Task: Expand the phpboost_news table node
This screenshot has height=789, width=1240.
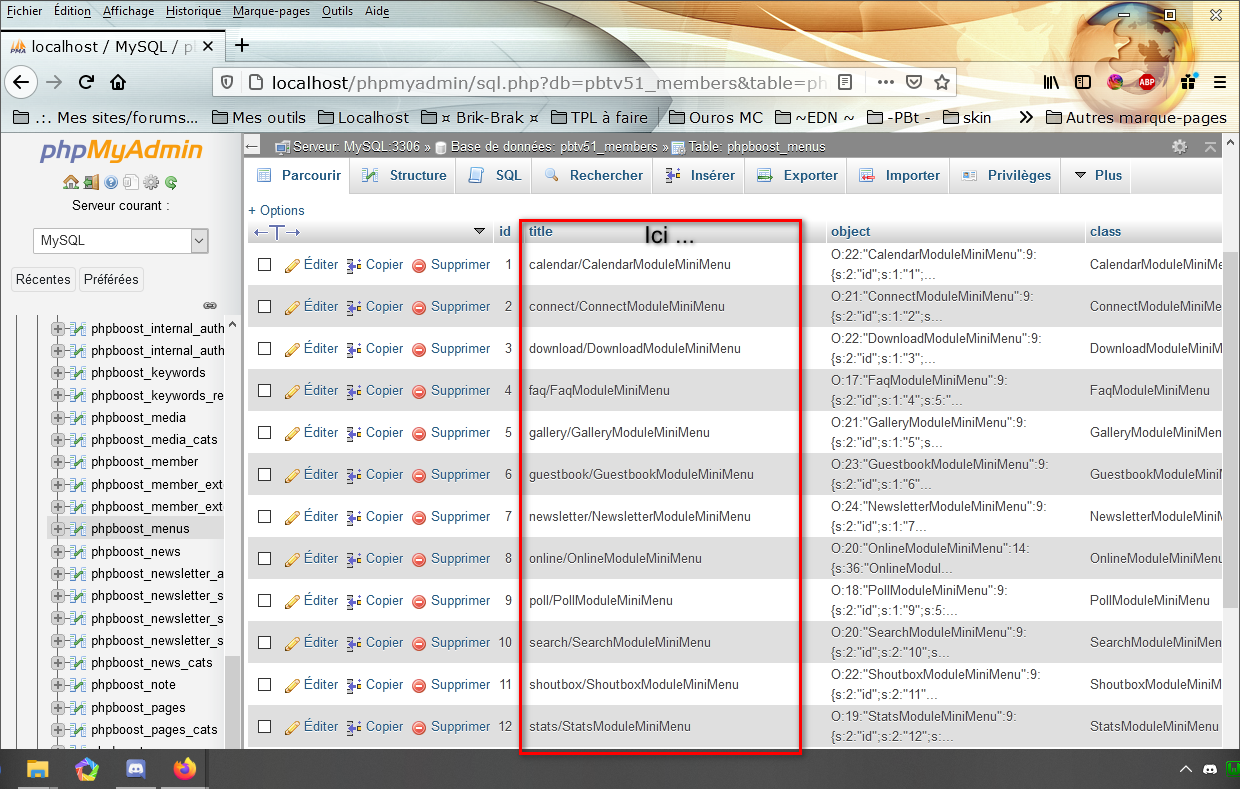Action: (58, 552)
